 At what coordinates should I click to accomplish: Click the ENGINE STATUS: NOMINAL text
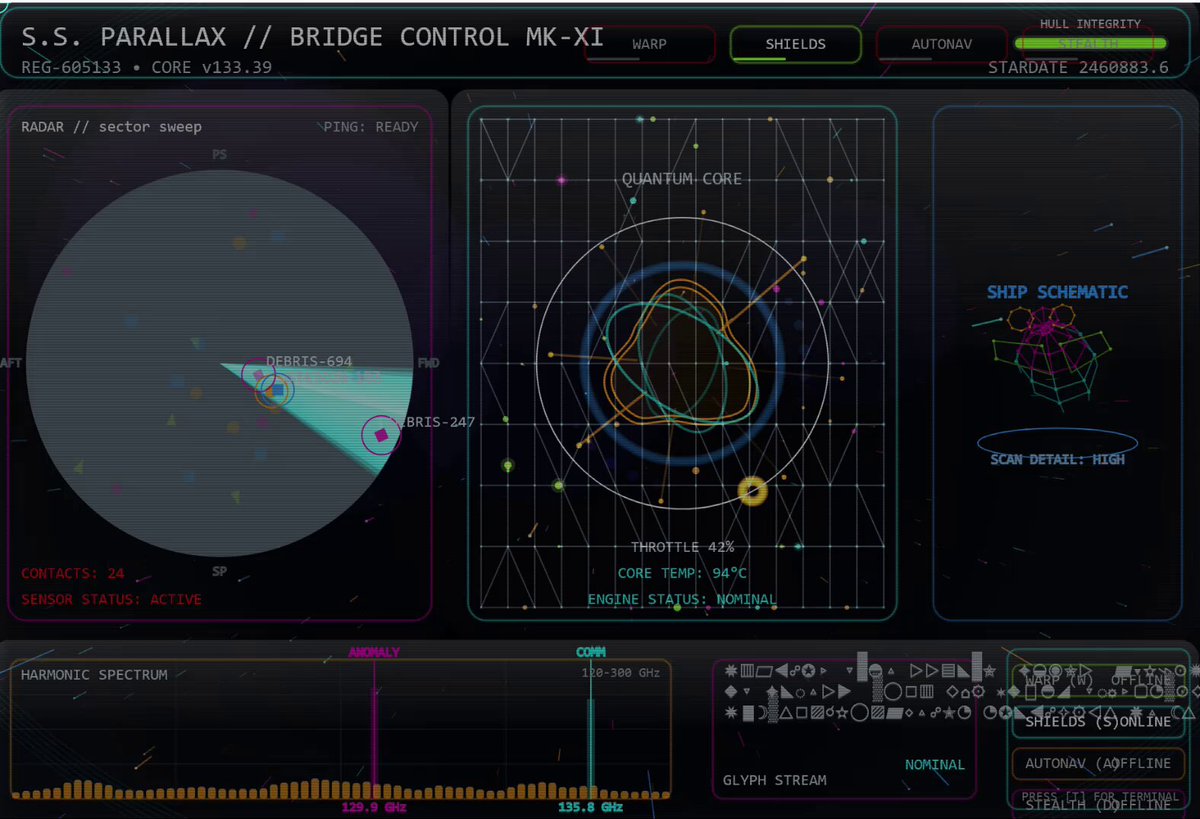tap(682, 599)
